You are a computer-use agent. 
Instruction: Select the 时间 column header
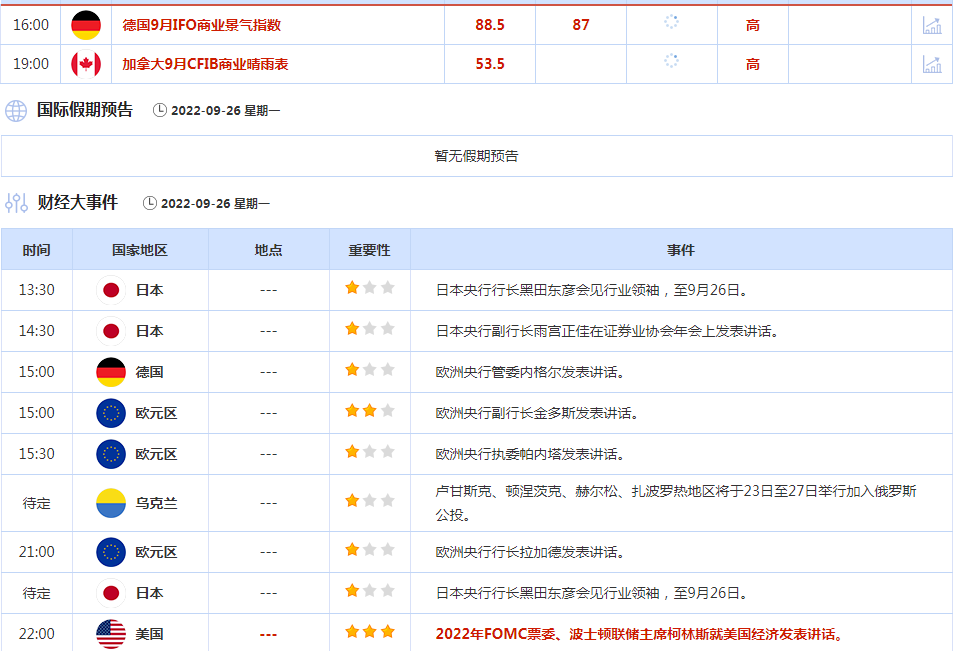(x=36, y=250)
